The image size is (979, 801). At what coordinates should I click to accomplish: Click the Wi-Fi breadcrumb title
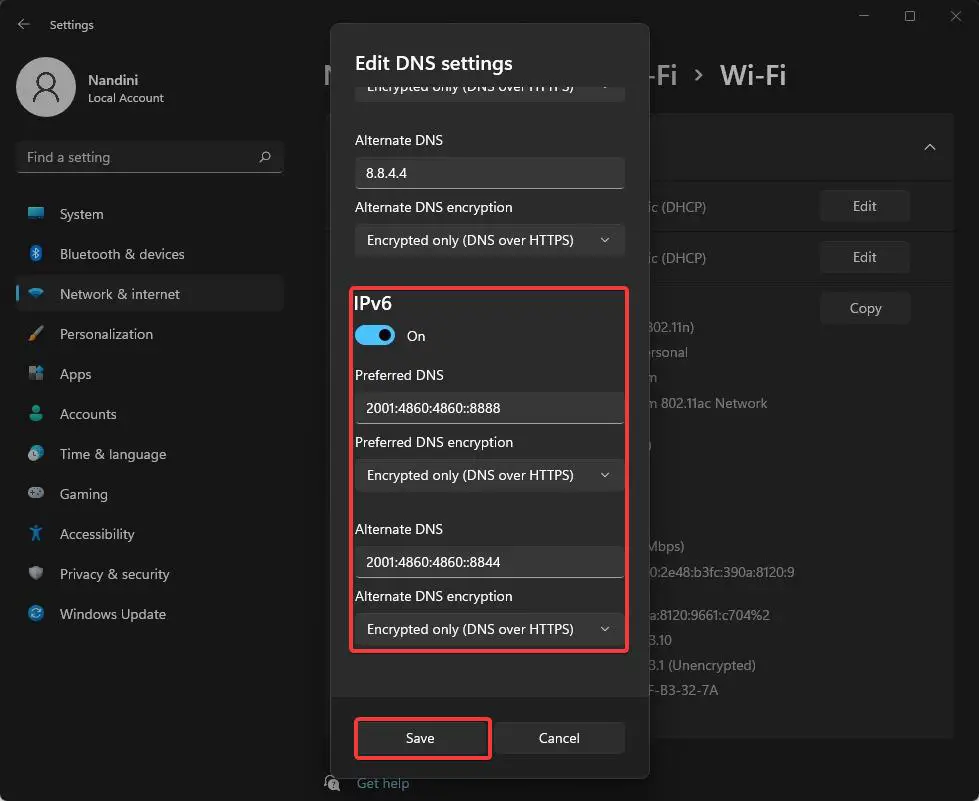pos(752,76)
